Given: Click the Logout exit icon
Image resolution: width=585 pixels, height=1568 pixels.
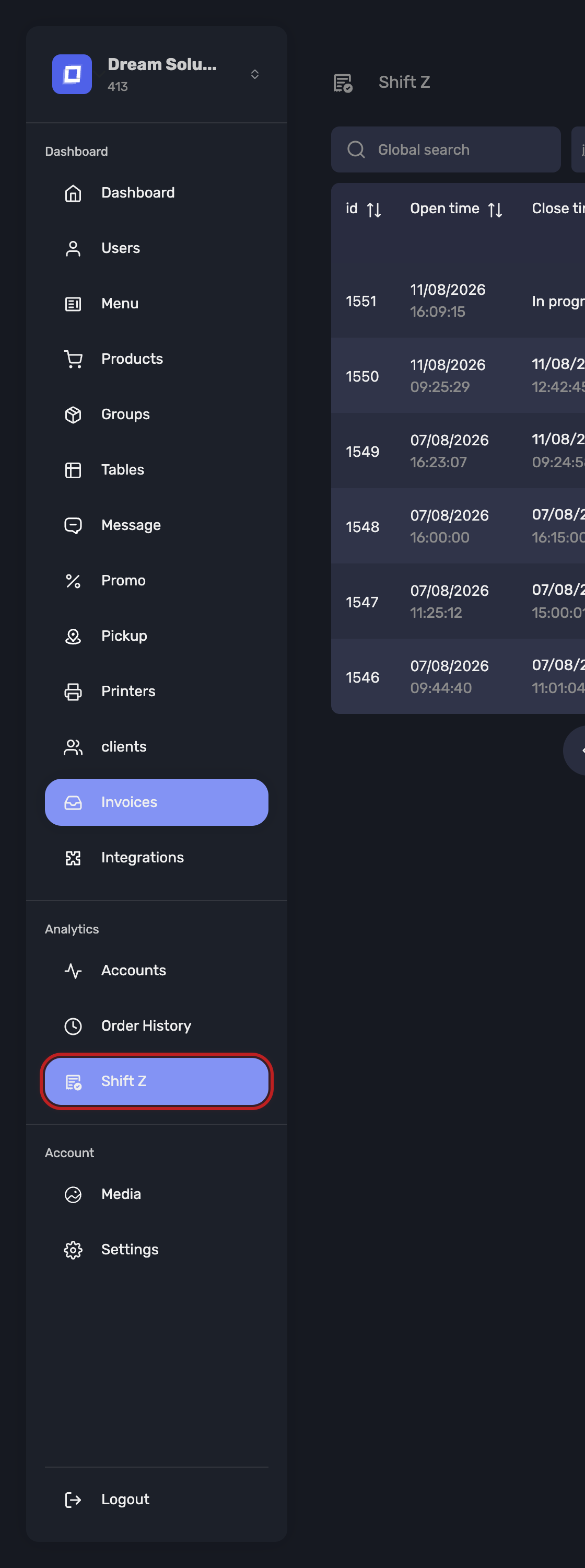Looking at the screenshot, I should pos(73,1499).
